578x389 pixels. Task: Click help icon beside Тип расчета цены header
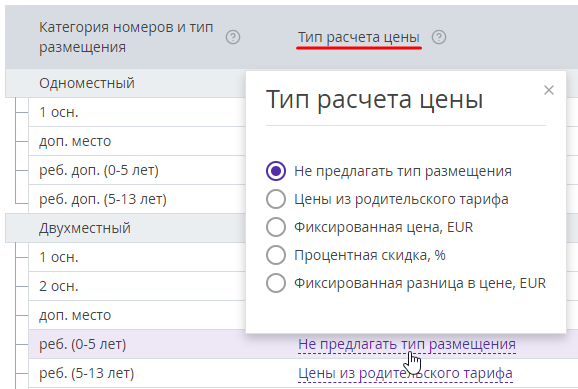[439, 37]
